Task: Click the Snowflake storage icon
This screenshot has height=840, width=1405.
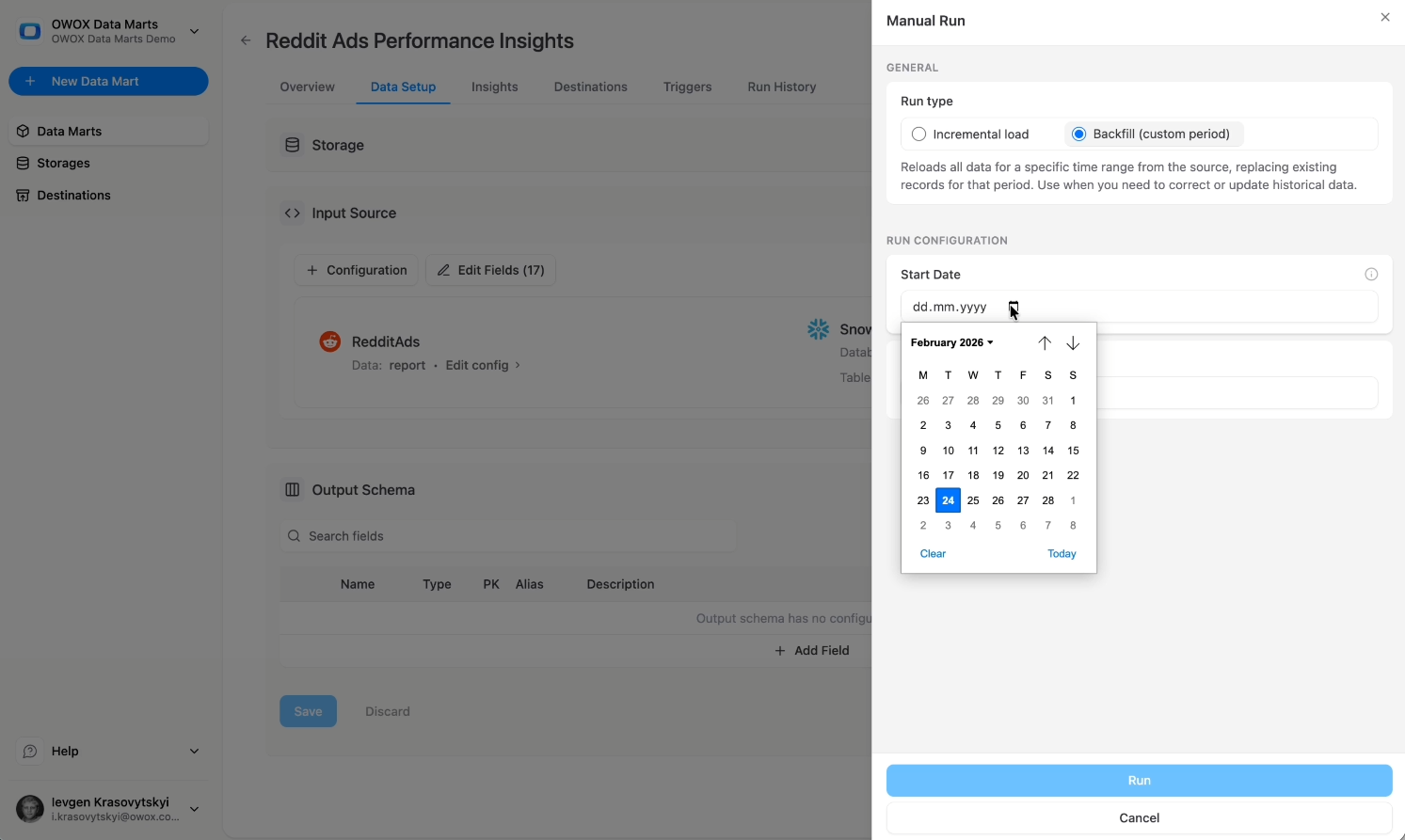Action: pyautogui.click(x=818, y=328)
